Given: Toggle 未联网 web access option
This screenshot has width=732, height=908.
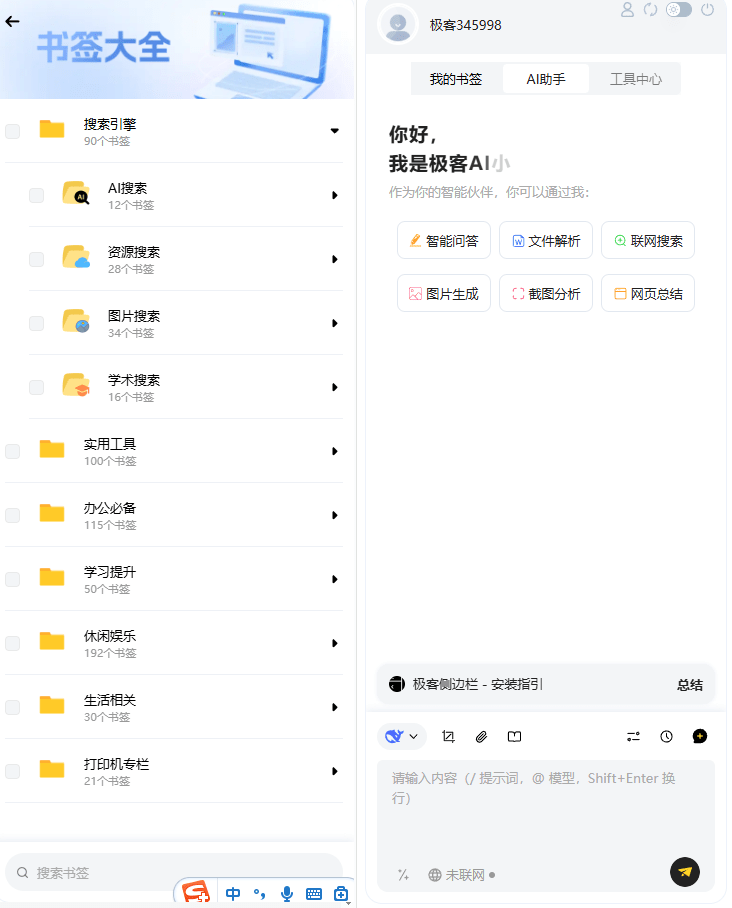Looking at the screenshot, I should click(x=461, y=874).
